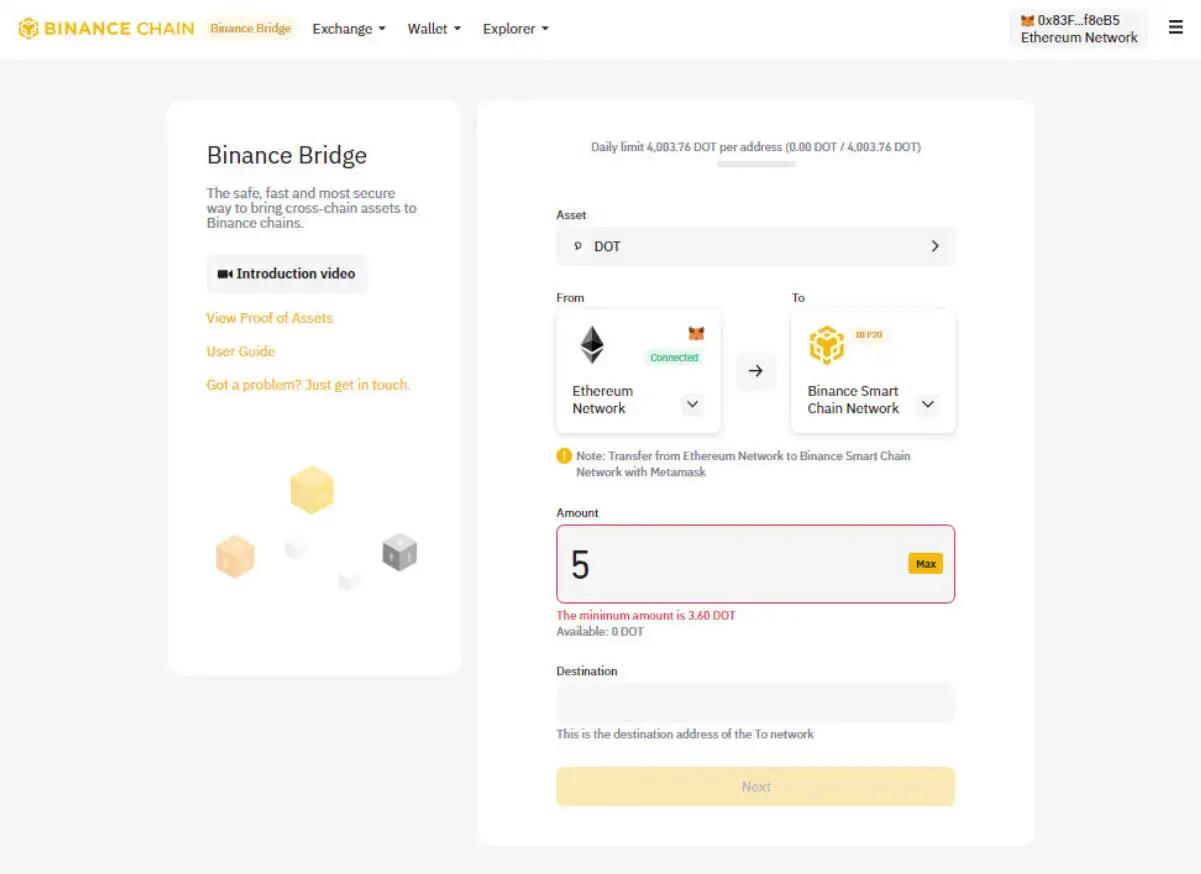This screenshot has height=874, width=1201.
Task: Click the MetaMask fox wallet address
Action: click(1078, 28)
